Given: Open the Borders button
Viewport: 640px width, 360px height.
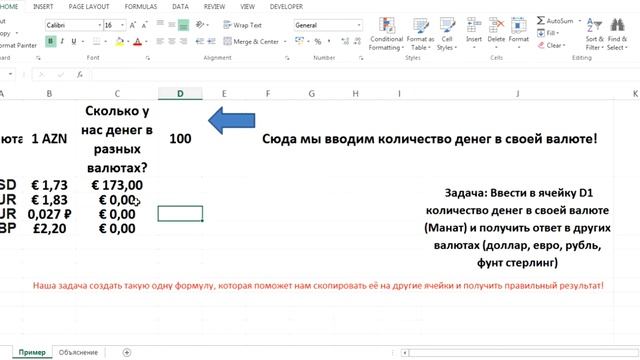Looking at the screenshot, I should 96,41.
